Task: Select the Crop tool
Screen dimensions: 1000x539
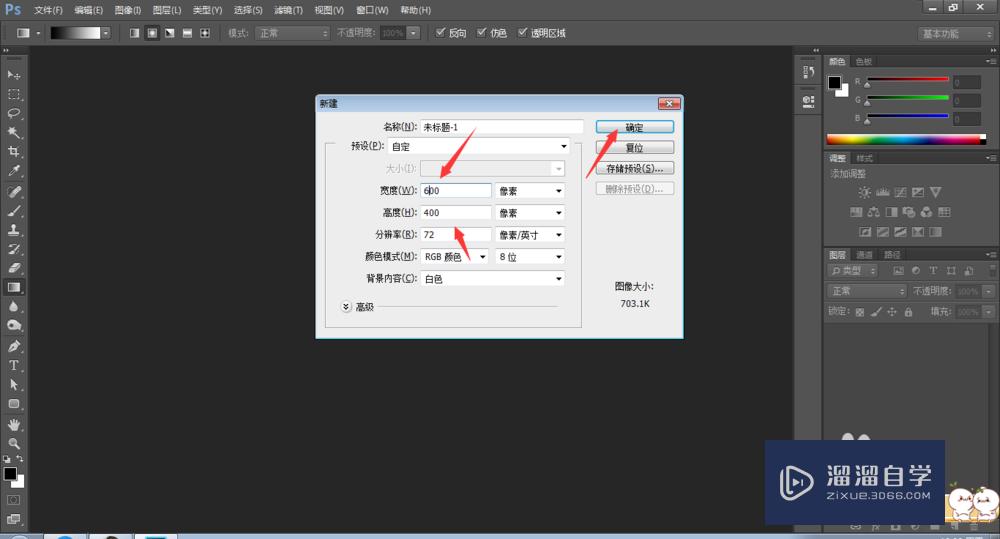Action: point(13,151)
